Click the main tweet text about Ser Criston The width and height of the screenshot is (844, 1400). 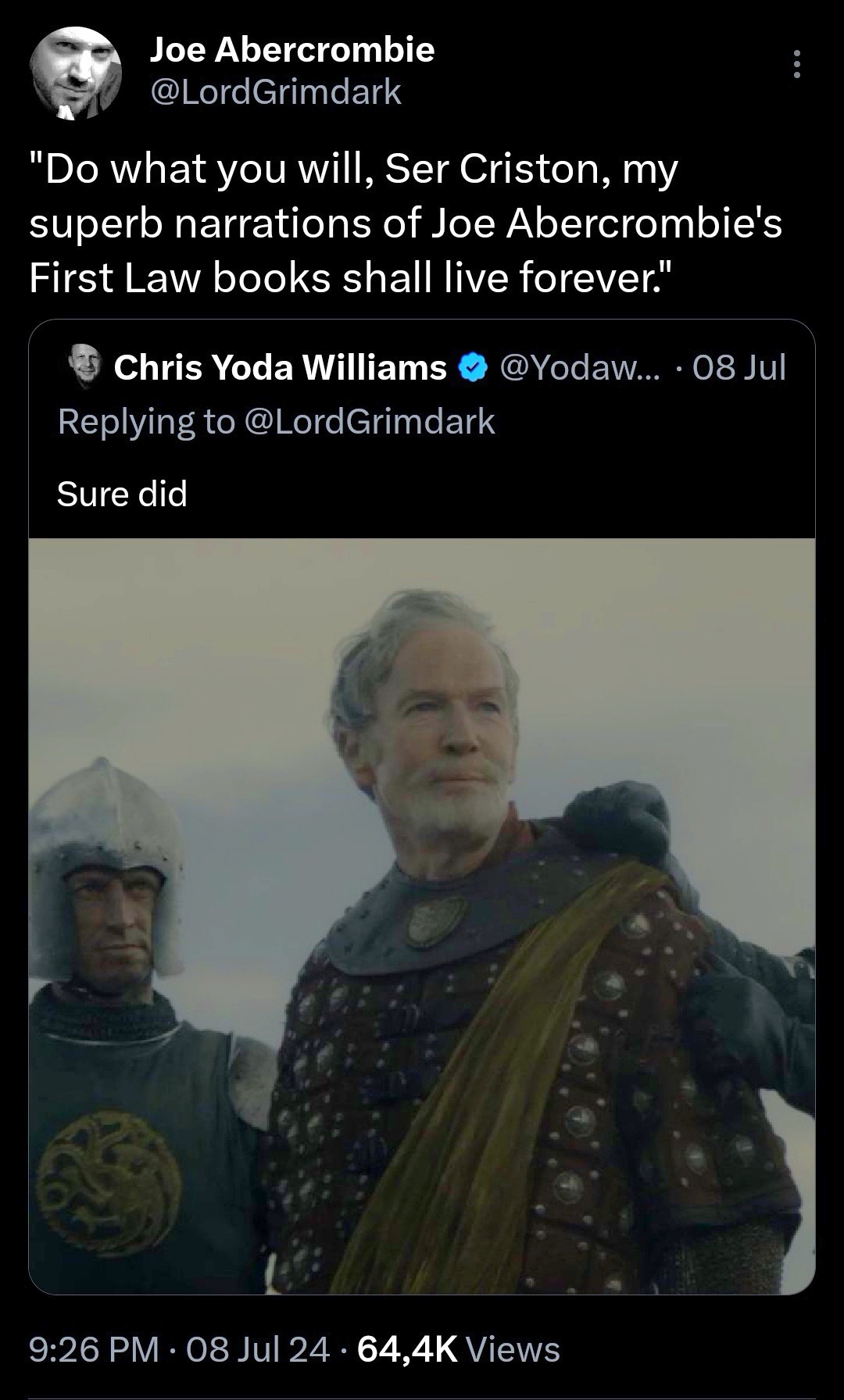coord(406,223)
